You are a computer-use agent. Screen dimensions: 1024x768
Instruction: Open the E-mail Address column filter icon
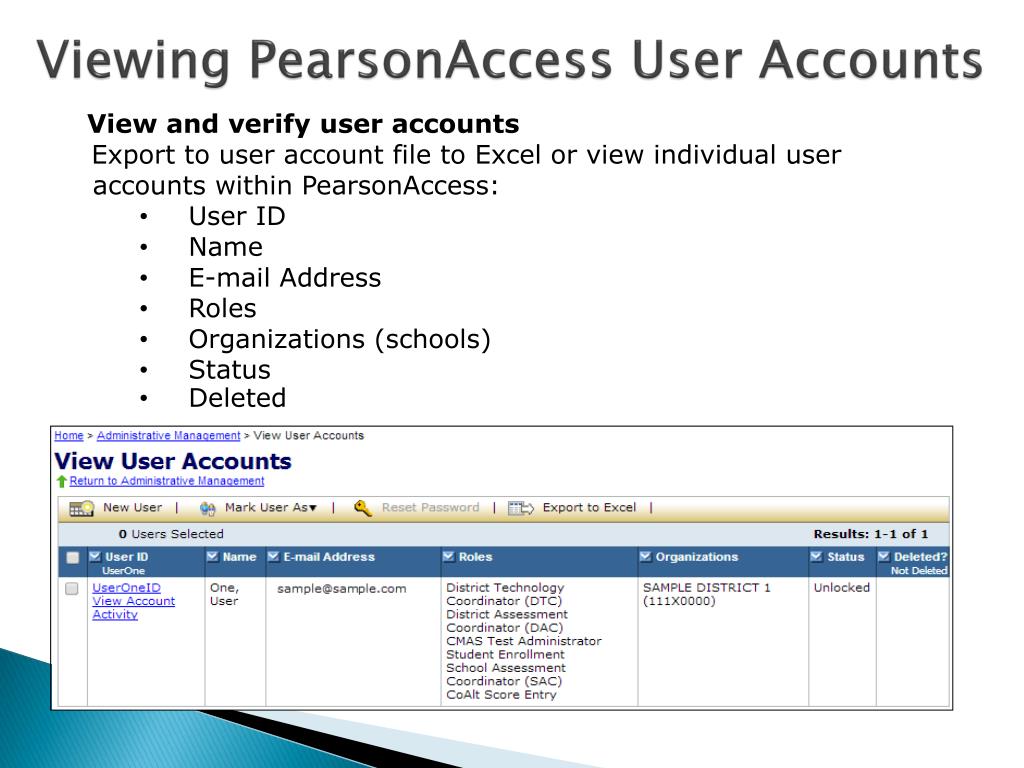click(x=274, y=556)
